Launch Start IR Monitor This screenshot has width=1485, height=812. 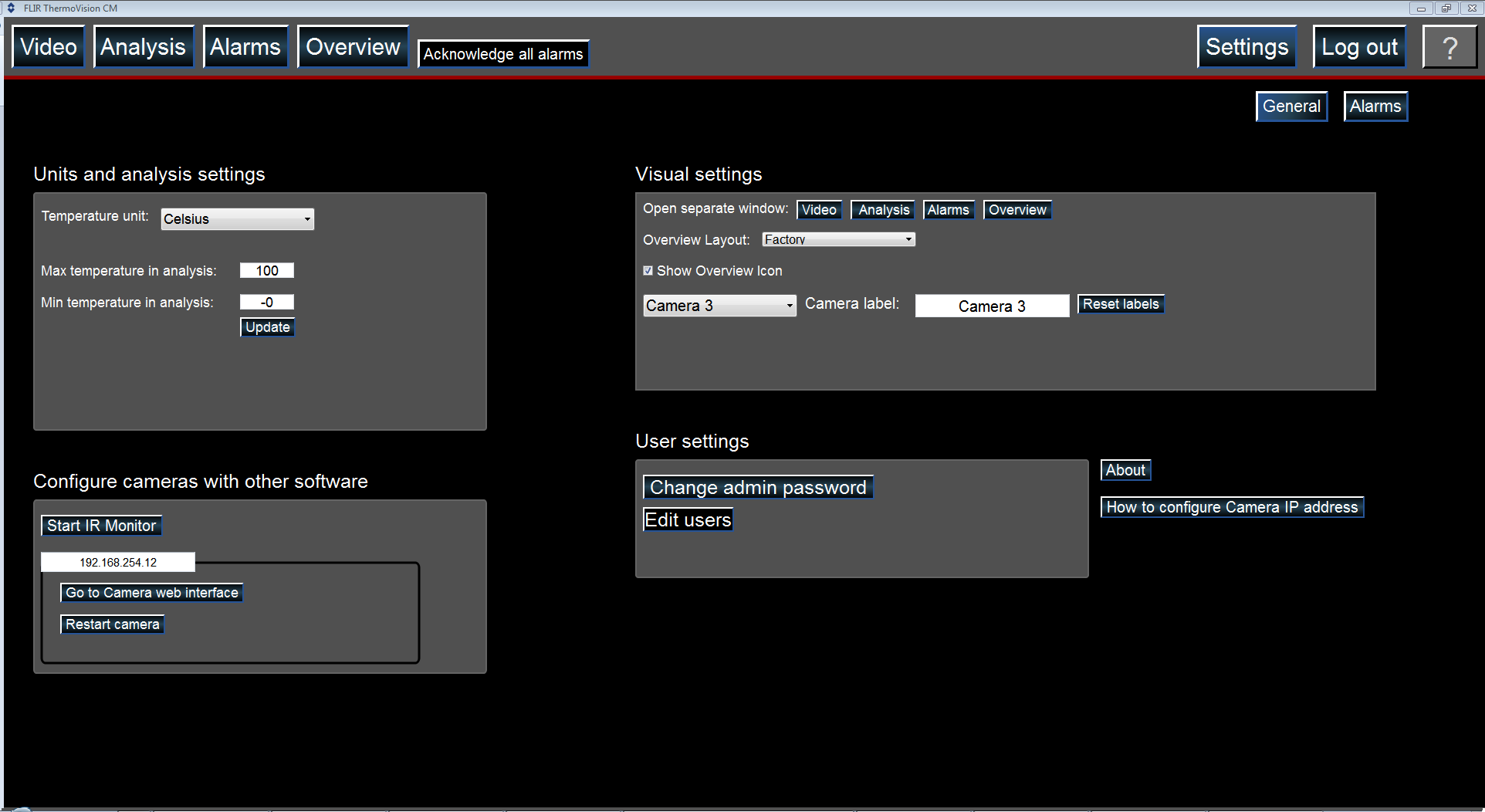coord(101,526)
